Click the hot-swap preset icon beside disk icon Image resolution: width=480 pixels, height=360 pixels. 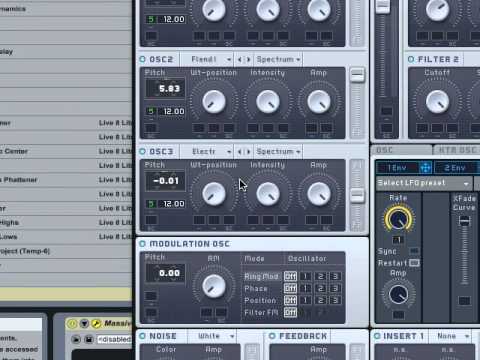[x=76, y=339]
